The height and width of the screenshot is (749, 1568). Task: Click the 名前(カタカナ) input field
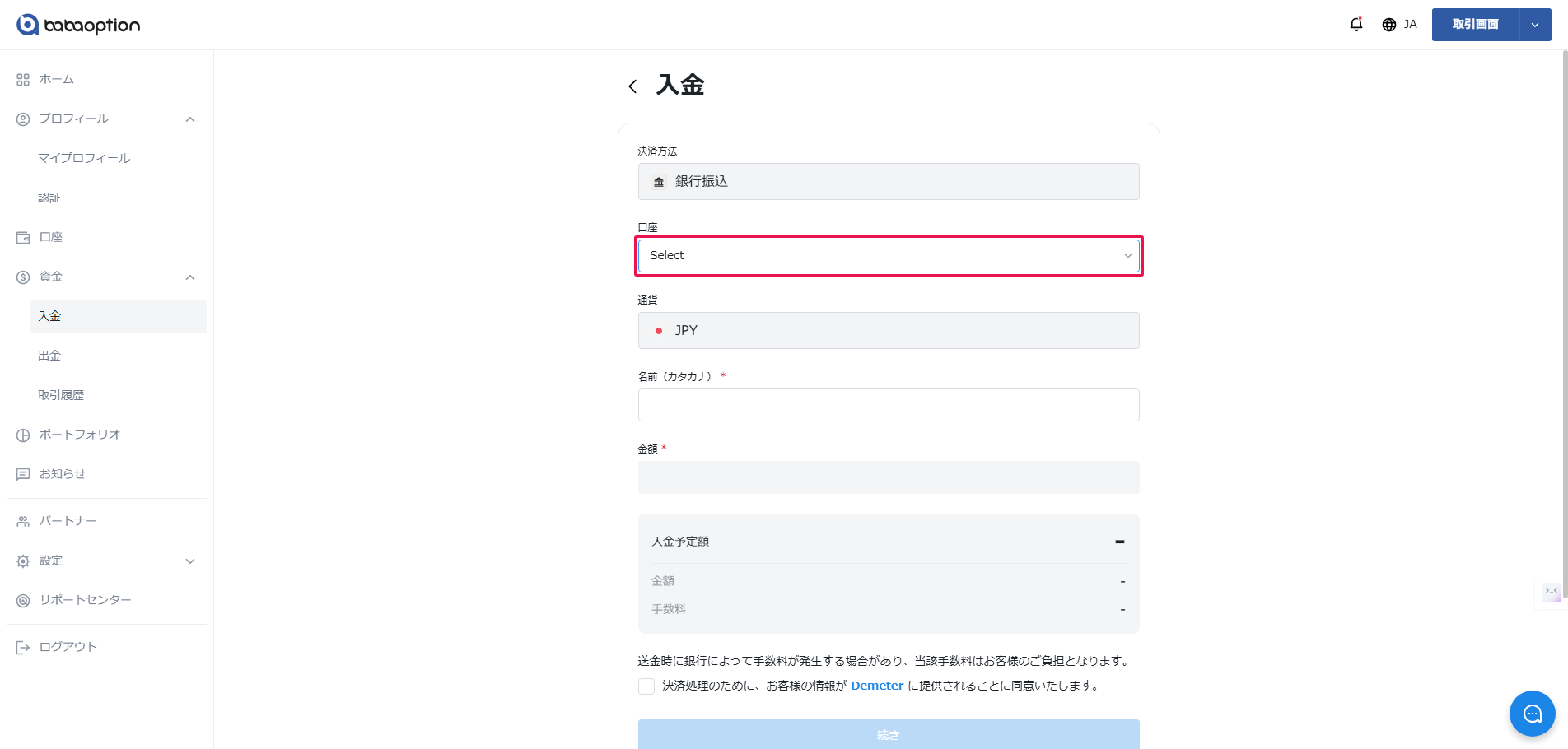[x=888, y=405]
